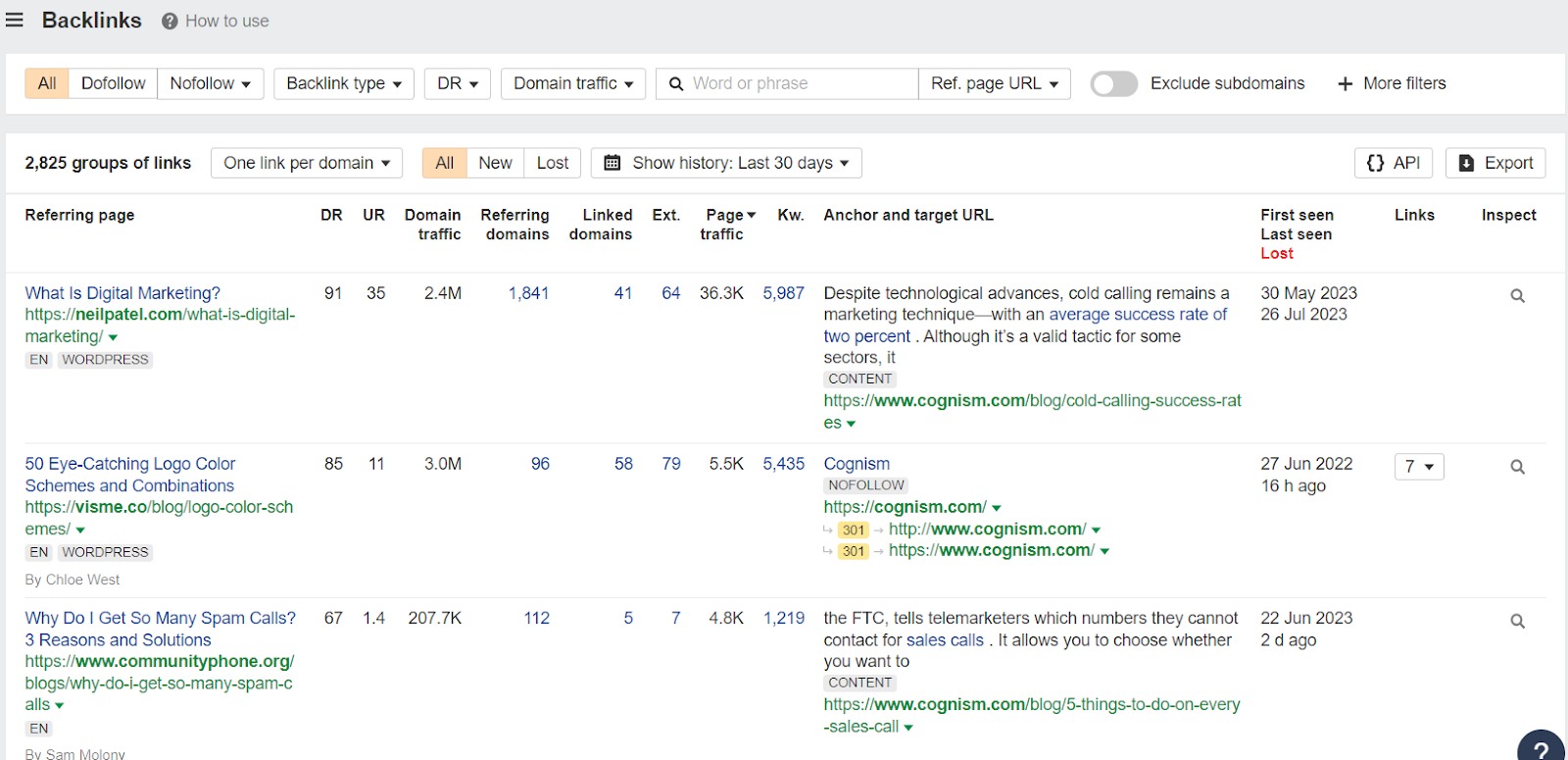Open the average success rate anchor link
The width and height of the screenshot is (1568, 760).
click(x=1025, y=325)
